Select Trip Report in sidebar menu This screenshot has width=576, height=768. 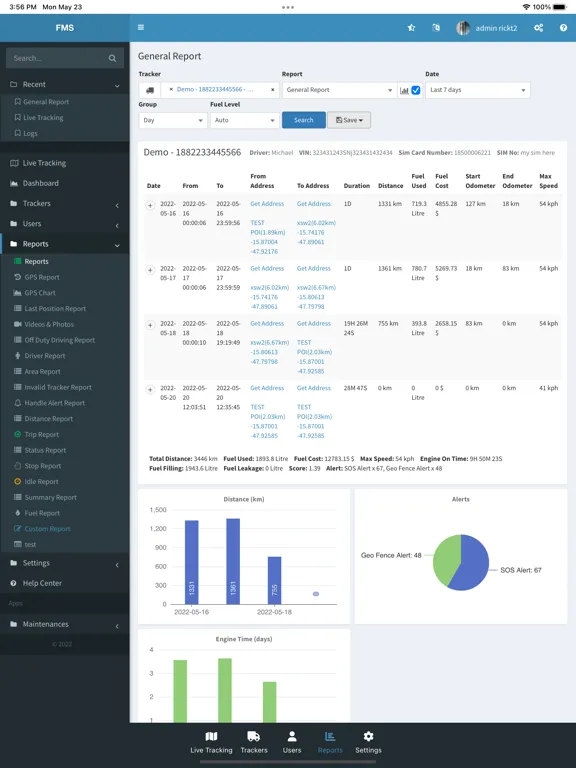point(42,434)
